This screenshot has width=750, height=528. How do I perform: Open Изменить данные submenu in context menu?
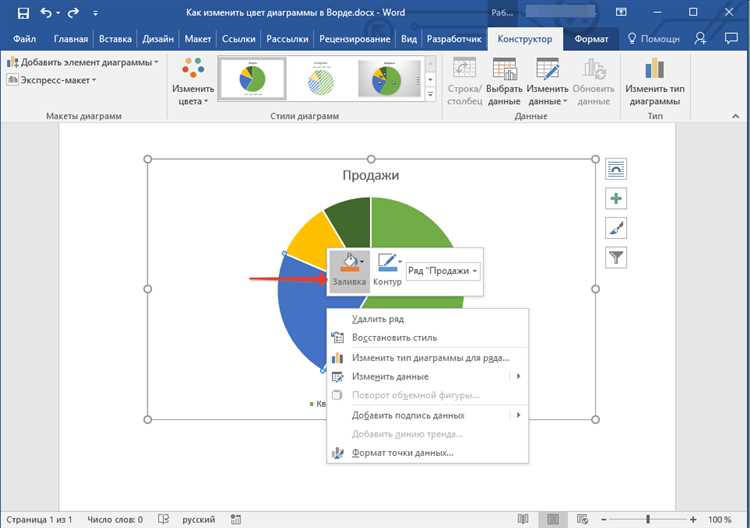(x=427, y=376)
